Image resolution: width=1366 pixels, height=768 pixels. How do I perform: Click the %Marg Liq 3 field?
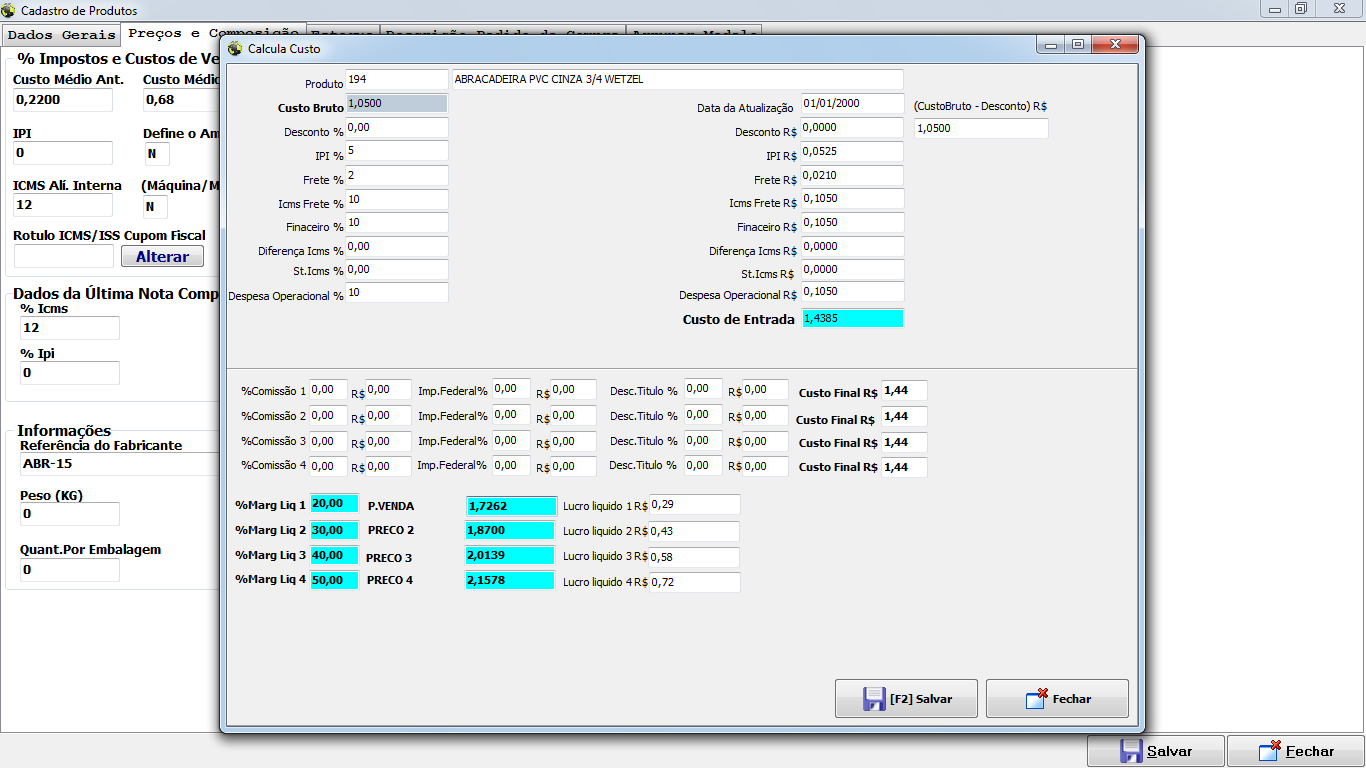[x=334, y=555]
